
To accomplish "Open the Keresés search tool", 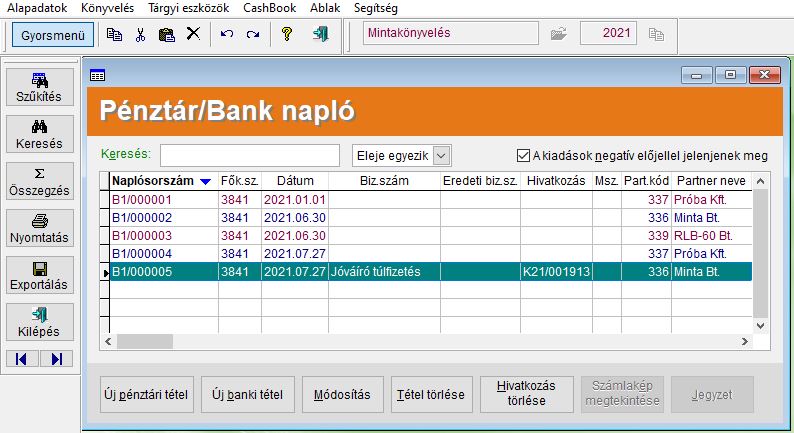I will (39, 134).
